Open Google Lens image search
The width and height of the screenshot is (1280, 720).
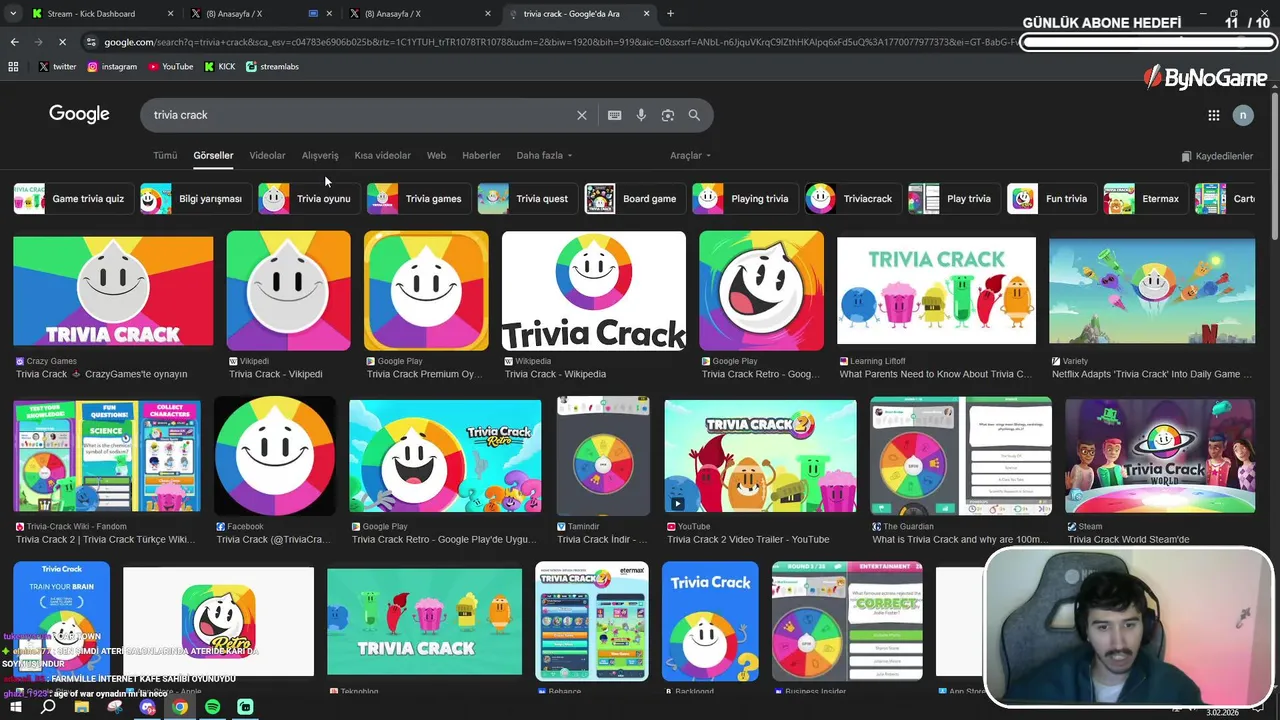tap(668, 115)
